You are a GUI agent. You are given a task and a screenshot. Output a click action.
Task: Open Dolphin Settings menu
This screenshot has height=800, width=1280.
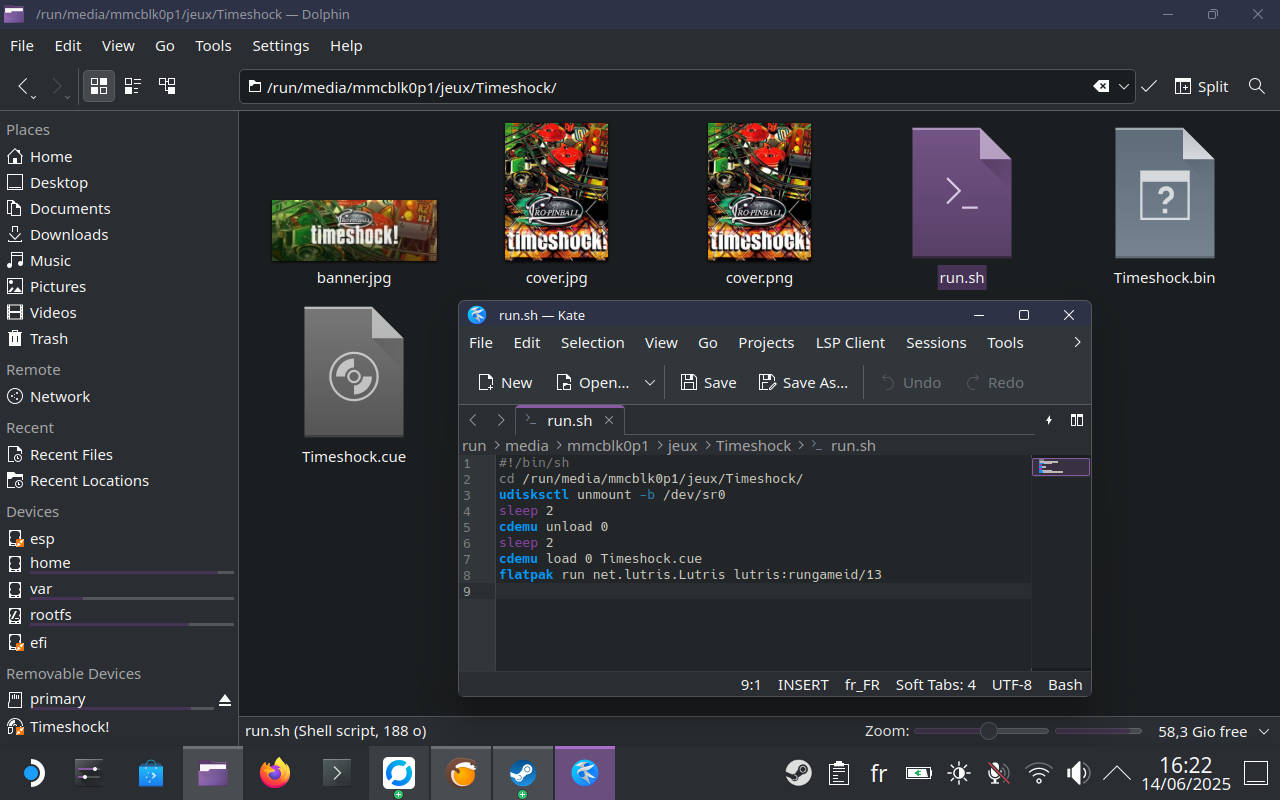(281, 46)
